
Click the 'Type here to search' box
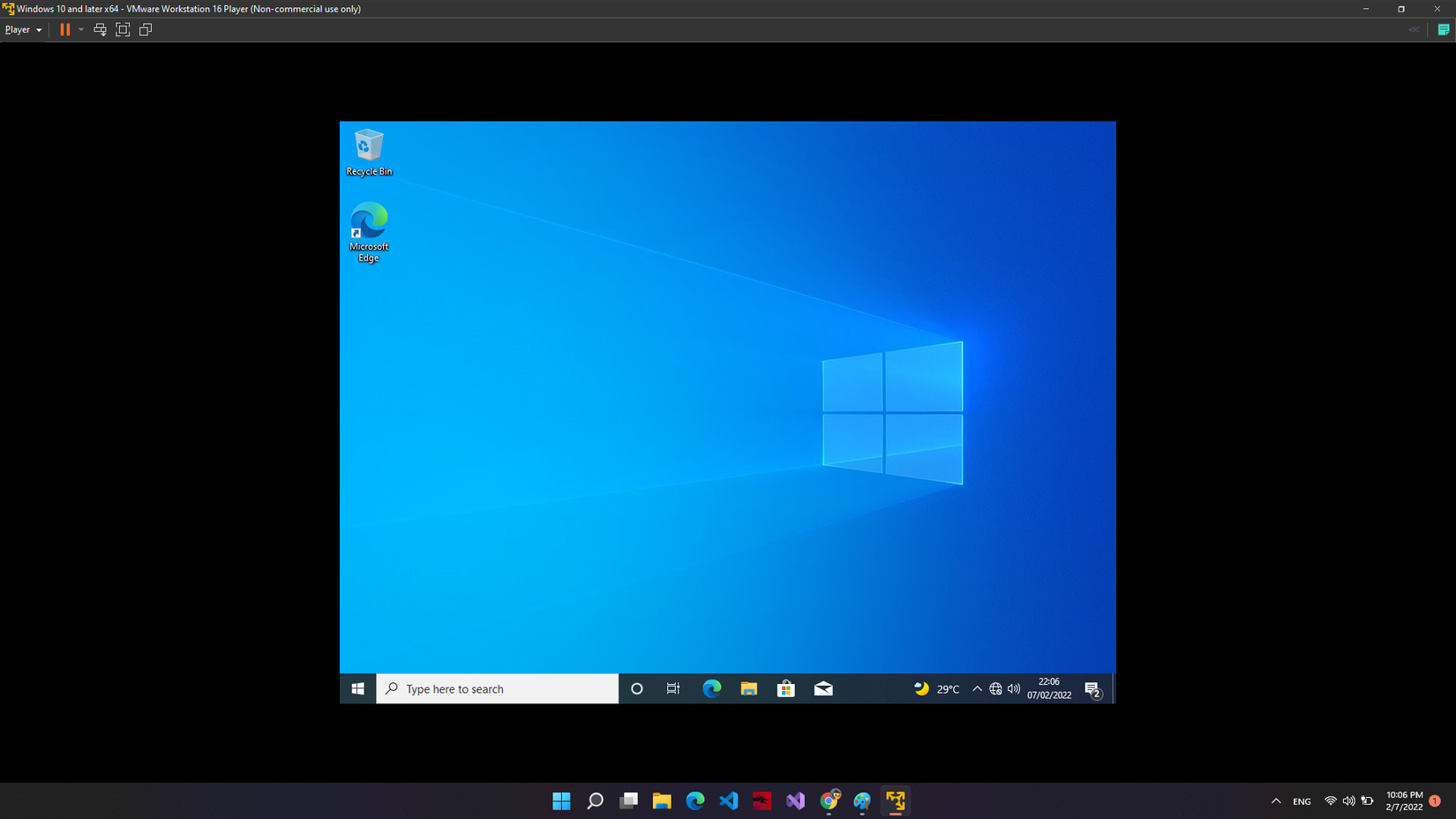(x=498, y=688)
